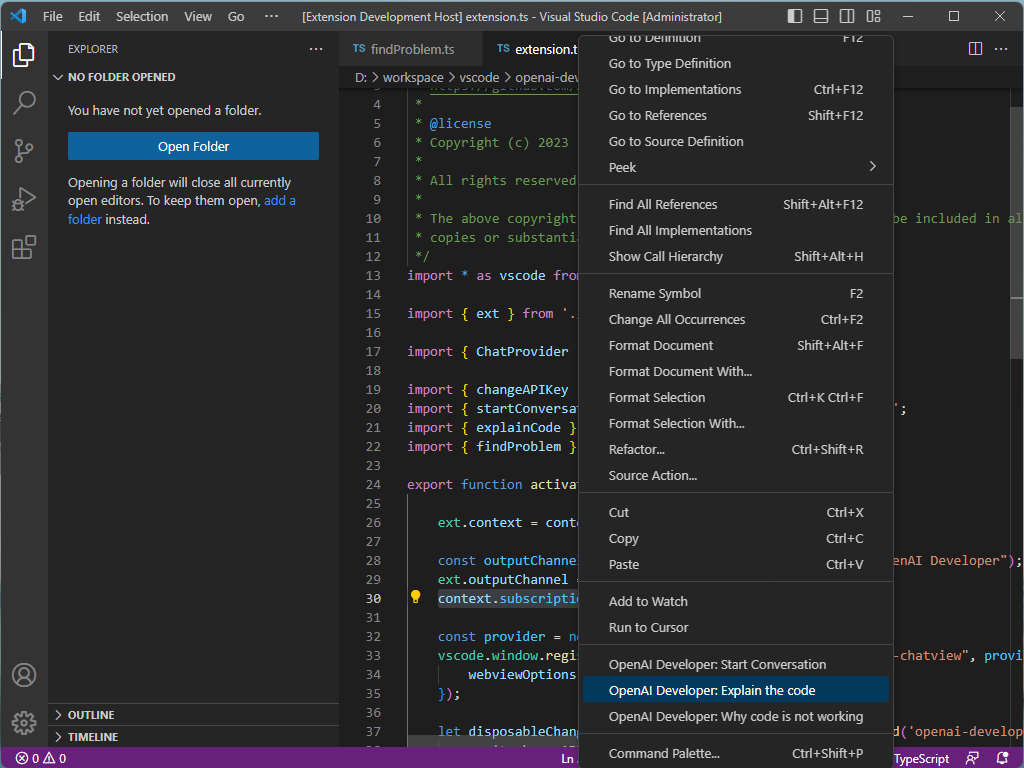Image resolution: width=1024 pixels, height=768 pixels.
Task: Click the lightbulb code action on line 30
Action: pyautogui.click(x=416, y=598)
